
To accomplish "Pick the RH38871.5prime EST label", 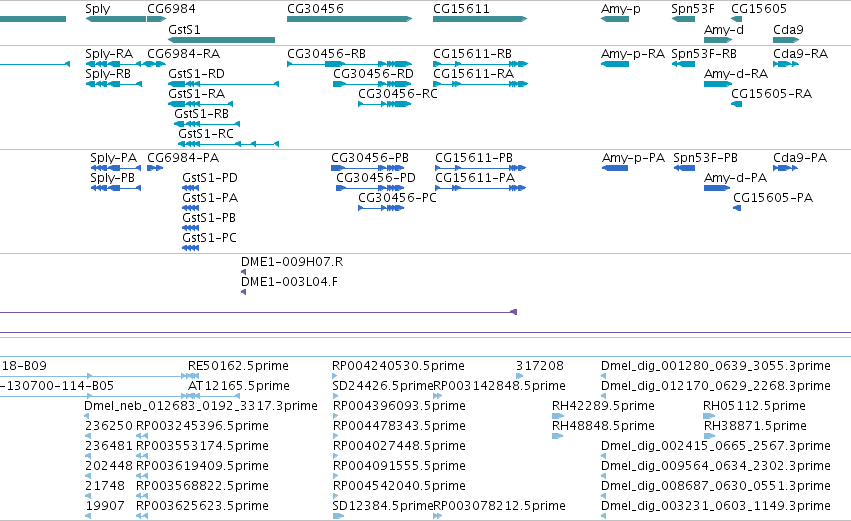I will [x=755, y=426].
